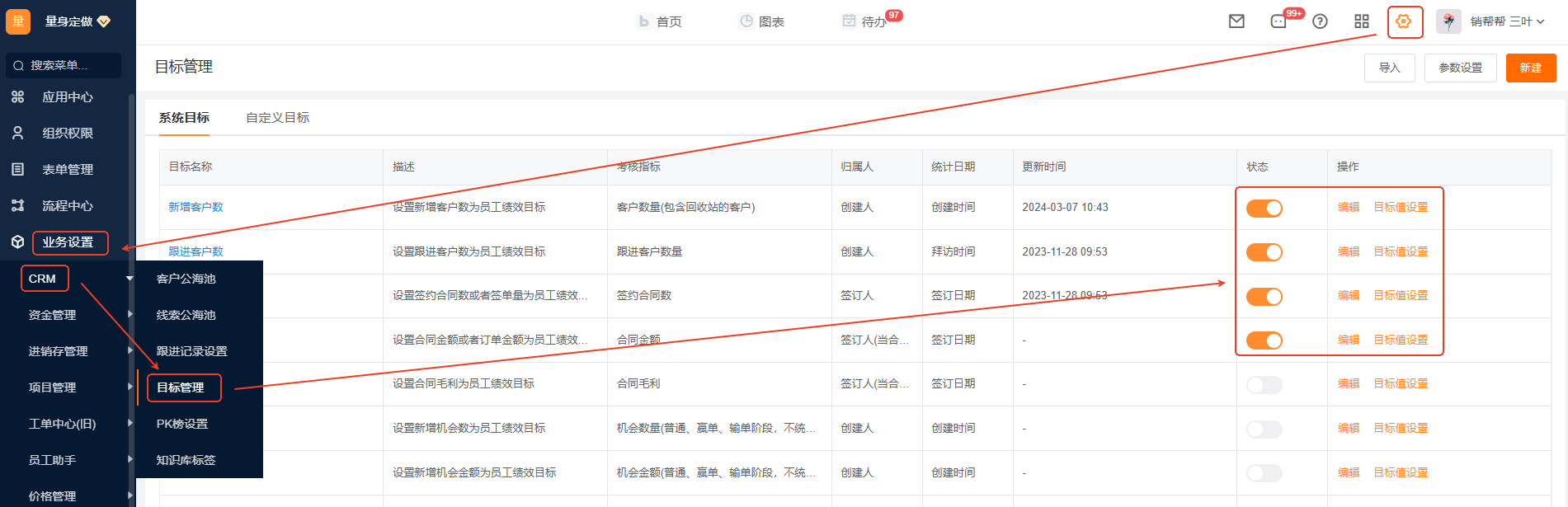Viewport: 1568px width, 507px height.
Task: Expand the 资金管理 submenu arrow
Action: 130,314
